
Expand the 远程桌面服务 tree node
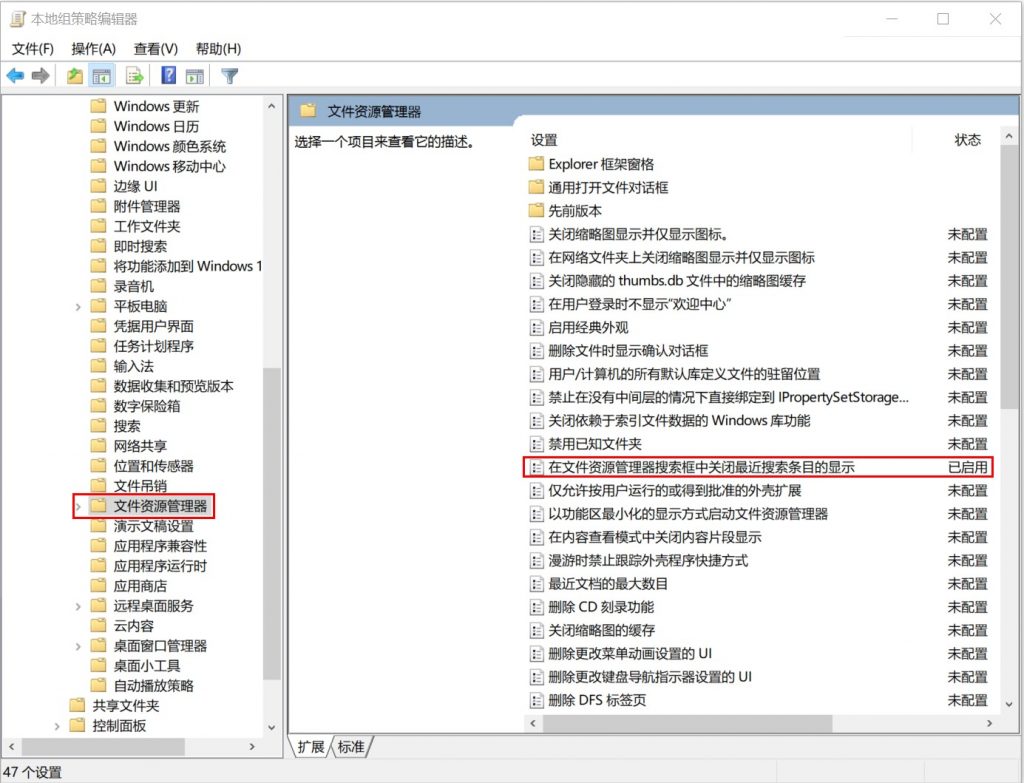coord(78,606)
